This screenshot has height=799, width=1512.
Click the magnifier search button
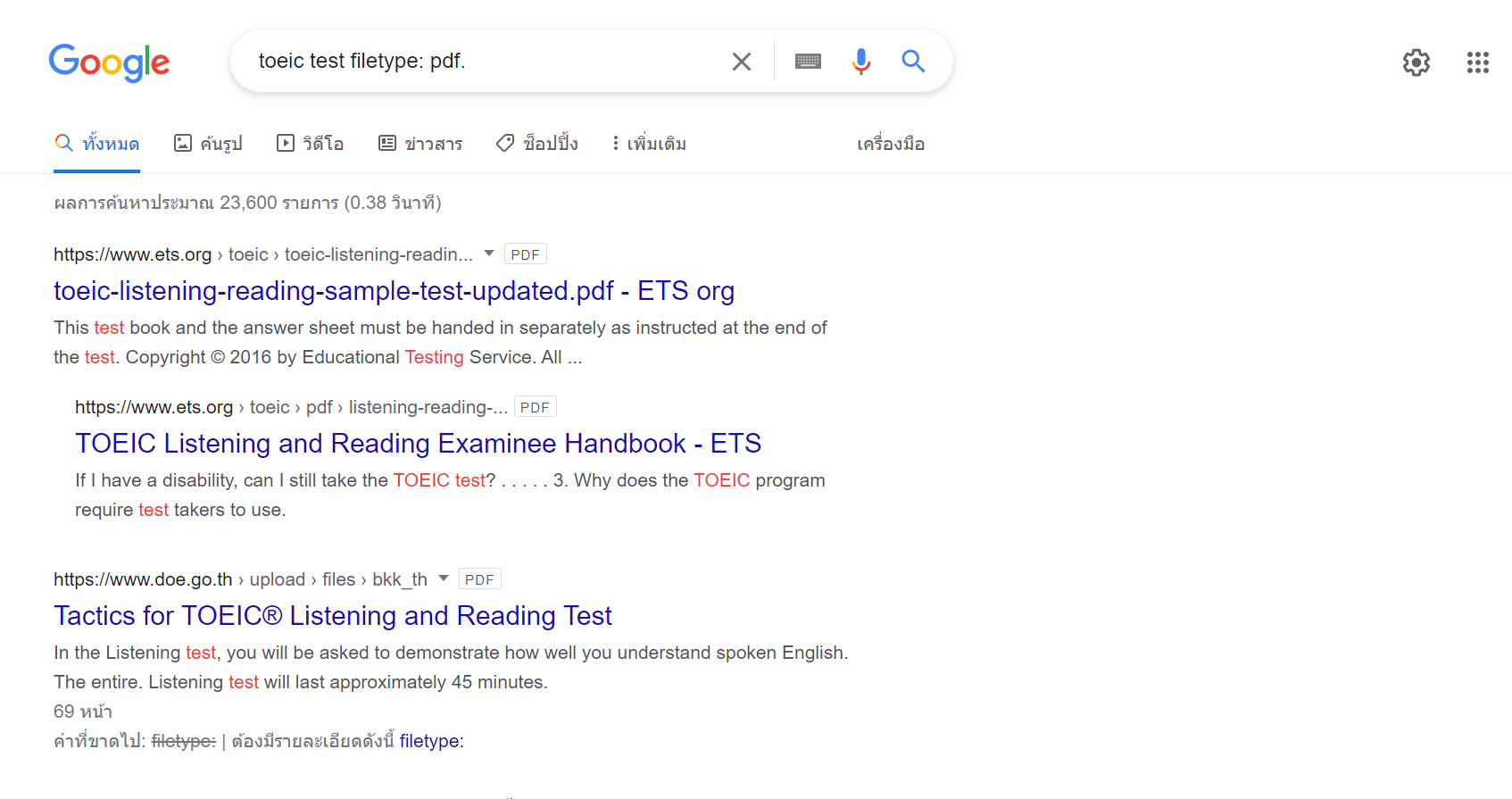(x=912, y=62)
